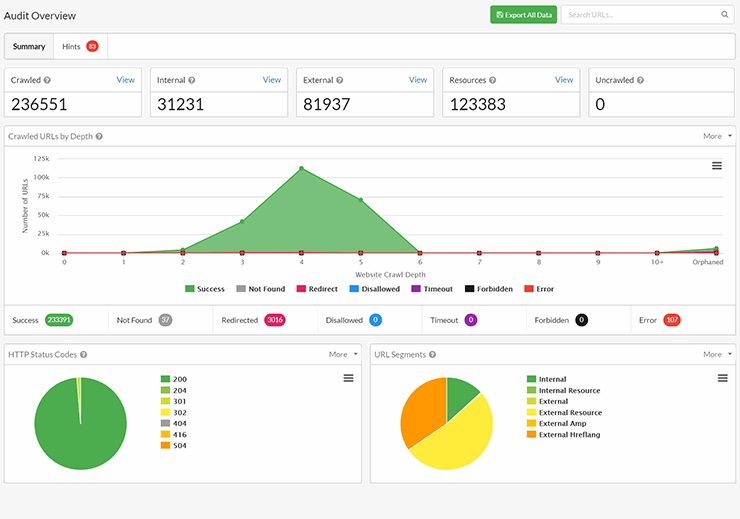Click the Forbidden black zero badge
This screenshot has height=519, width=740.
581,320
